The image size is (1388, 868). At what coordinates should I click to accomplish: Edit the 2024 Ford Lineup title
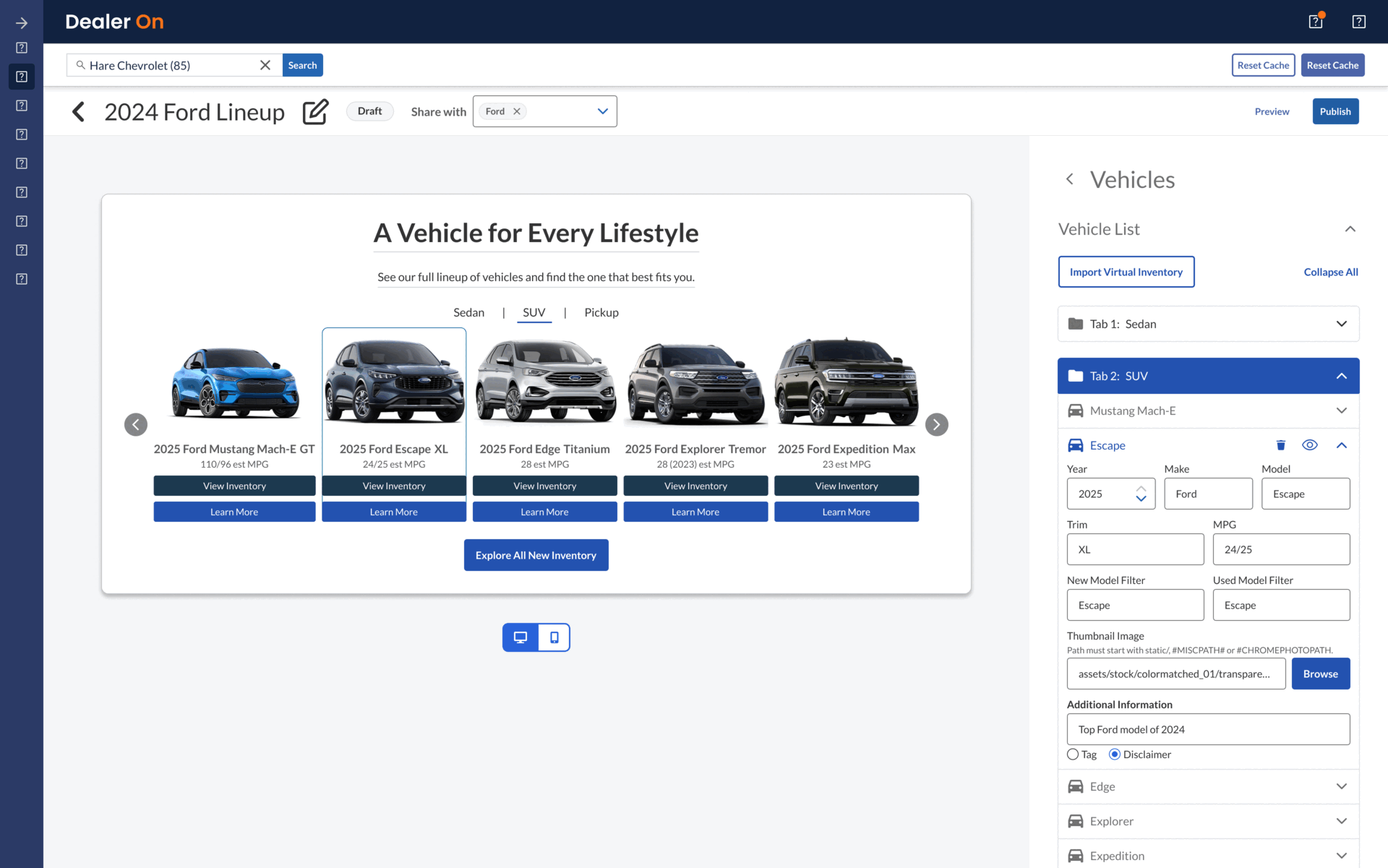pyautogui.click(x=315, y=112)
